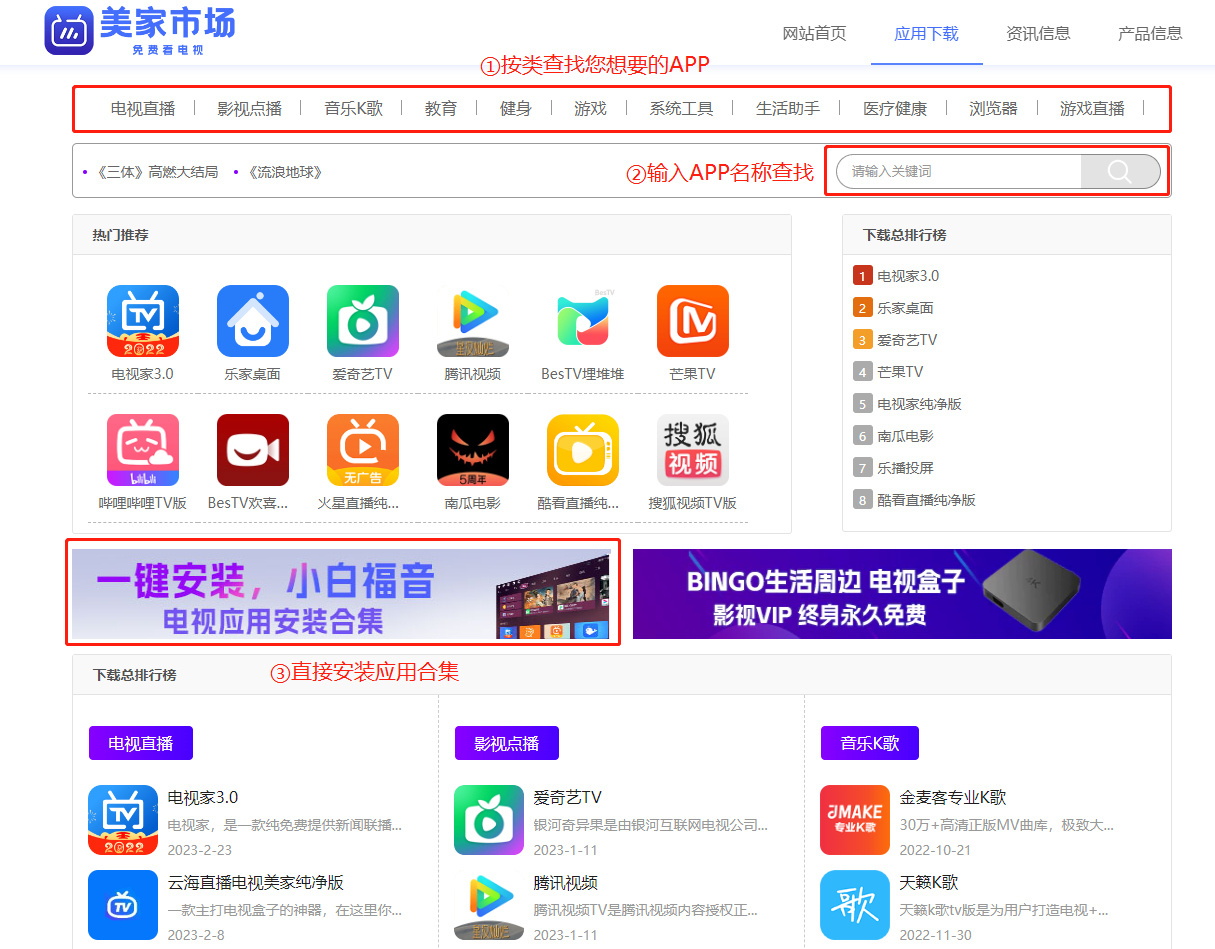Open rank 2 乐家桌面 in ranking

click(905, 308)
